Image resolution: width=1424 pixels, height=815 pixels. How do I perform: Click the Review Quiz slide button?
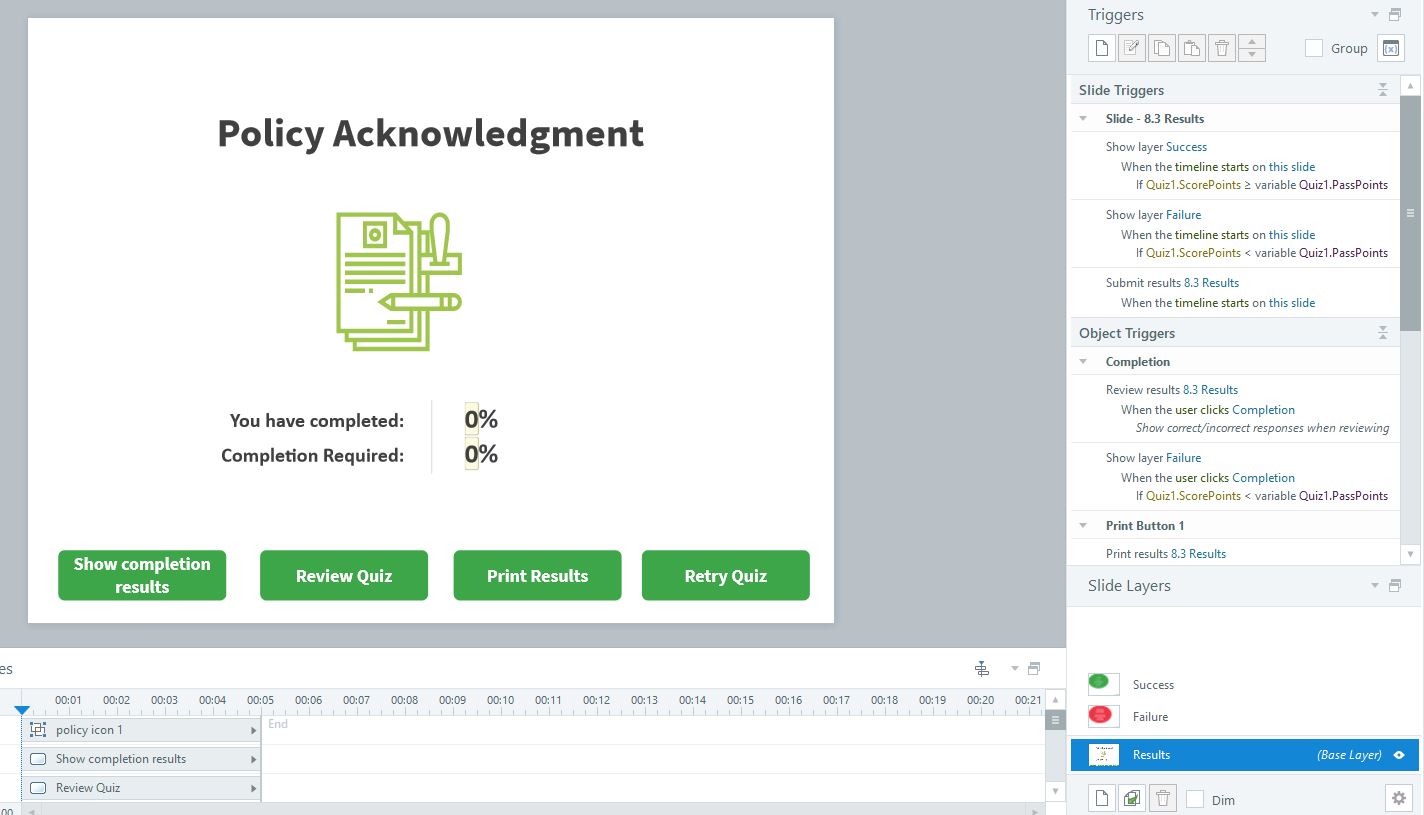pos(344,575)
